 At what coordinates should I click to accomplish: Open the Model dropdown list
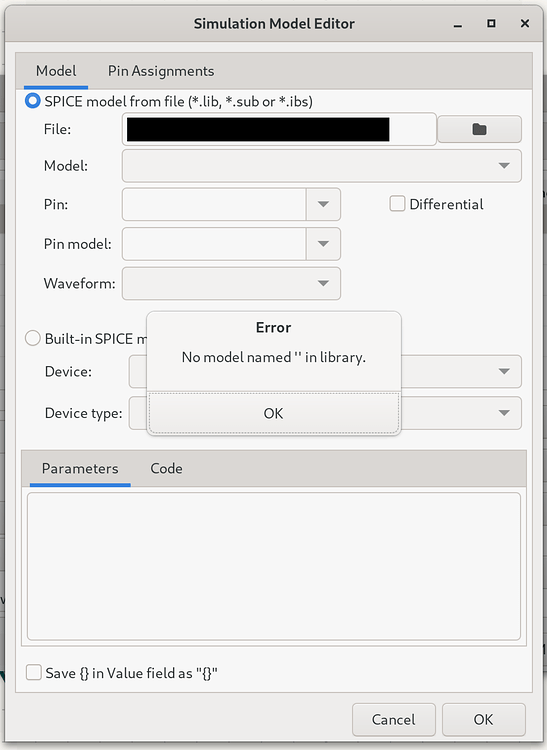321,165
